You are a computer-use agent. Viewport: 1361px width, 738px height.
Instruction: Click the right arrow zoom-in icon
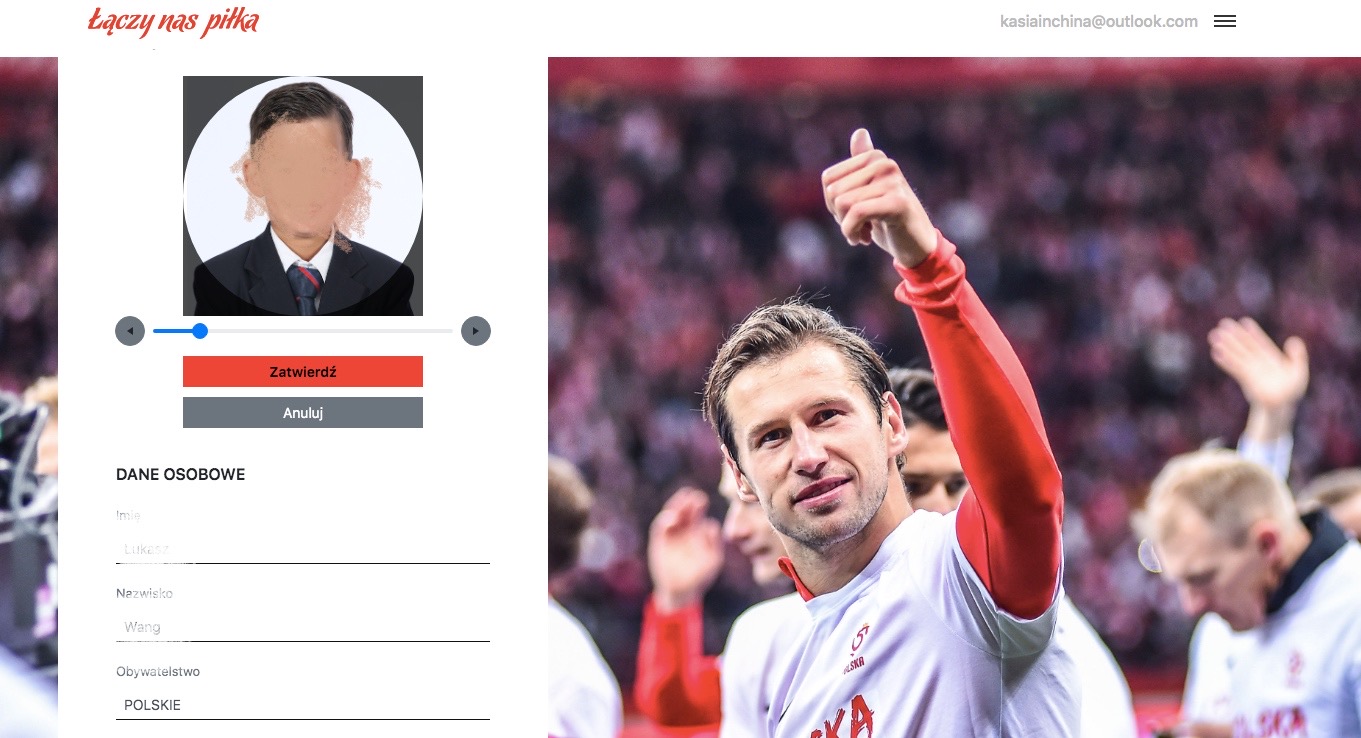click(x=476, y=331)
